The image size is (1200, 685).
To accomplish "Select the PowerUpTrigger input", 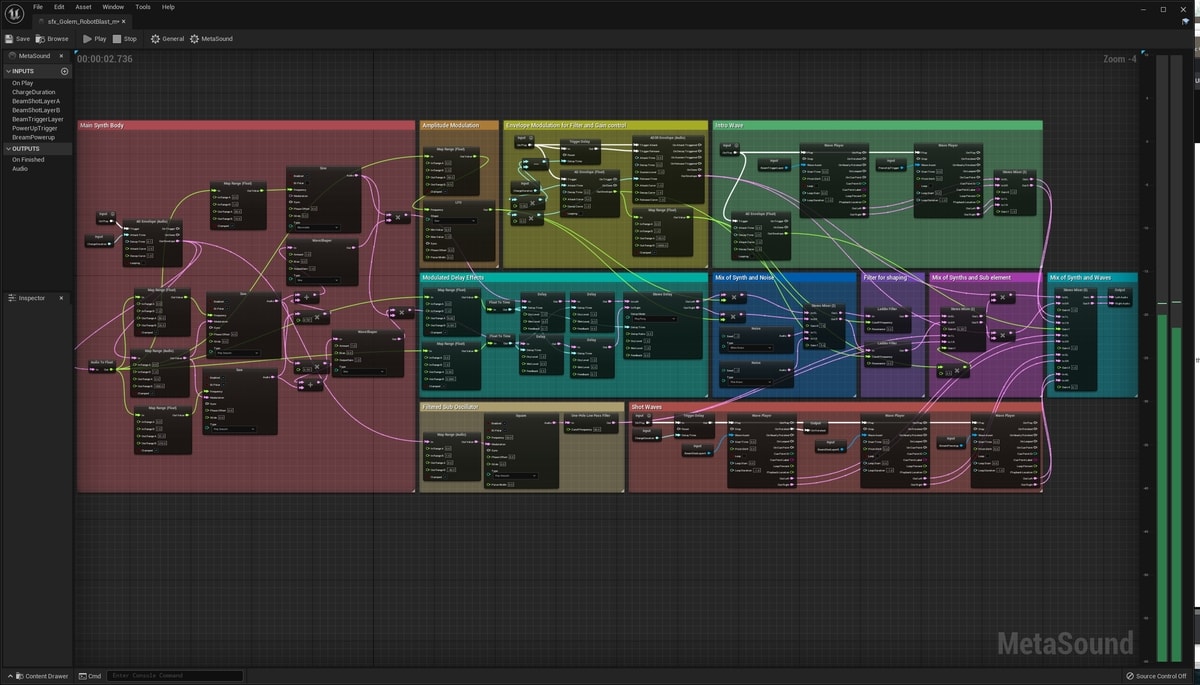I will 36,128.
